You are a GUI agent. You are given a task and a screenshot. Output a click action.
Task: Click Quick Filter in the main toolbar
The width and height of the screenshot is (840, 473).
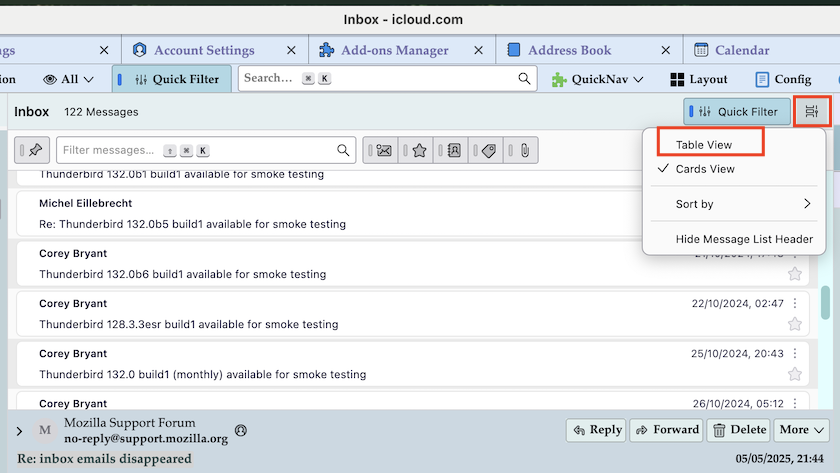tap(172, 79)
